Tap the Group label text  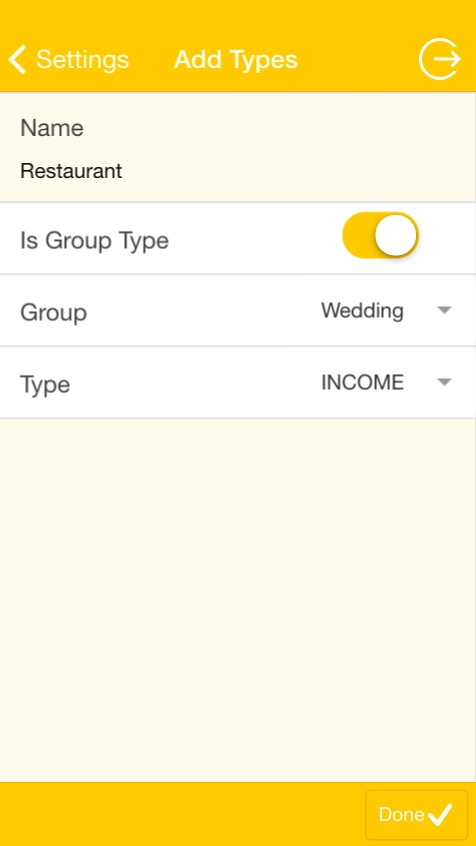click(x=53, y=313)
